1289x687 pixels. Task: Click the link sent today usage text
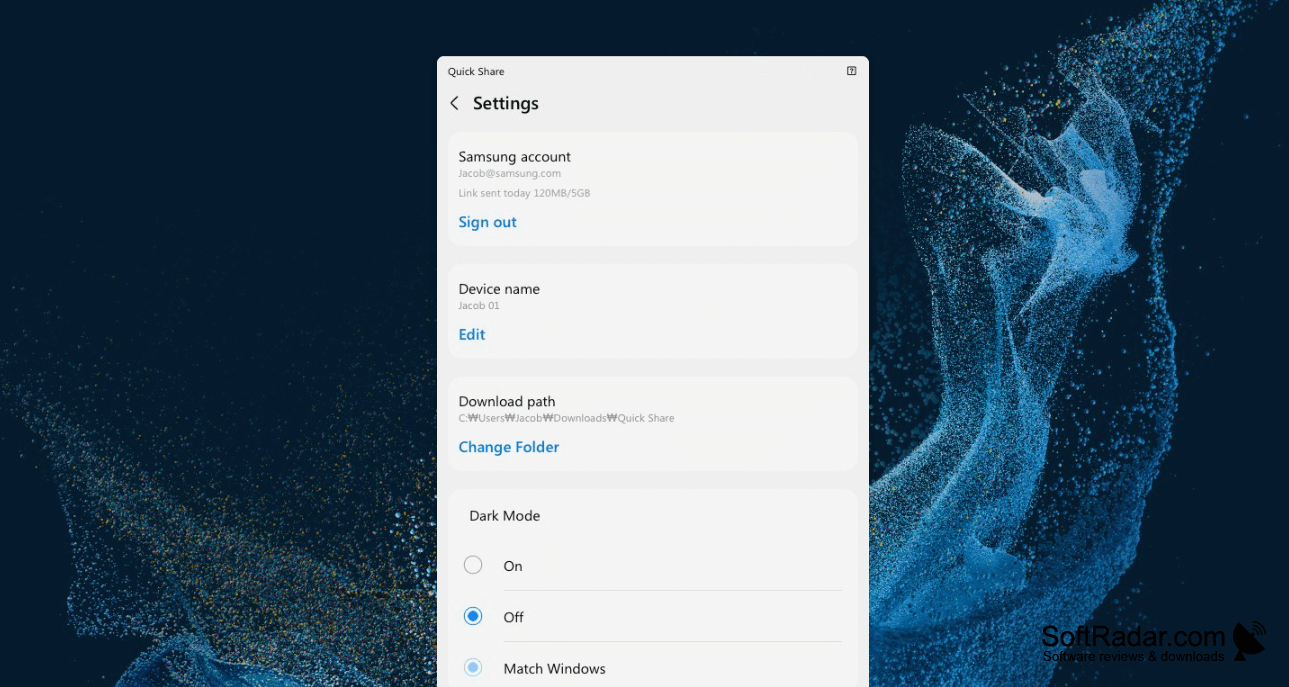click(x=524, y=193)
